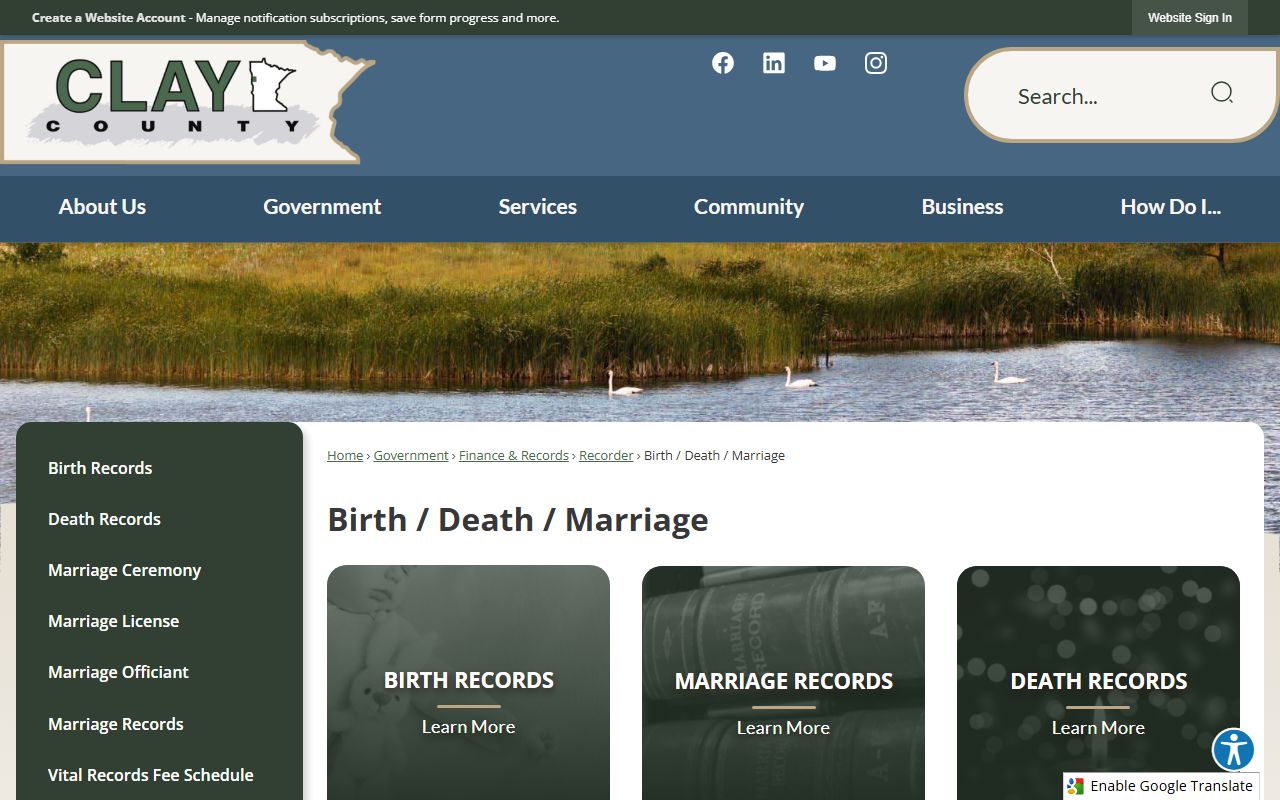This screenshot has width=1280, height=800.
Task: Open Marriage License sidebar link
Action: 114,621
